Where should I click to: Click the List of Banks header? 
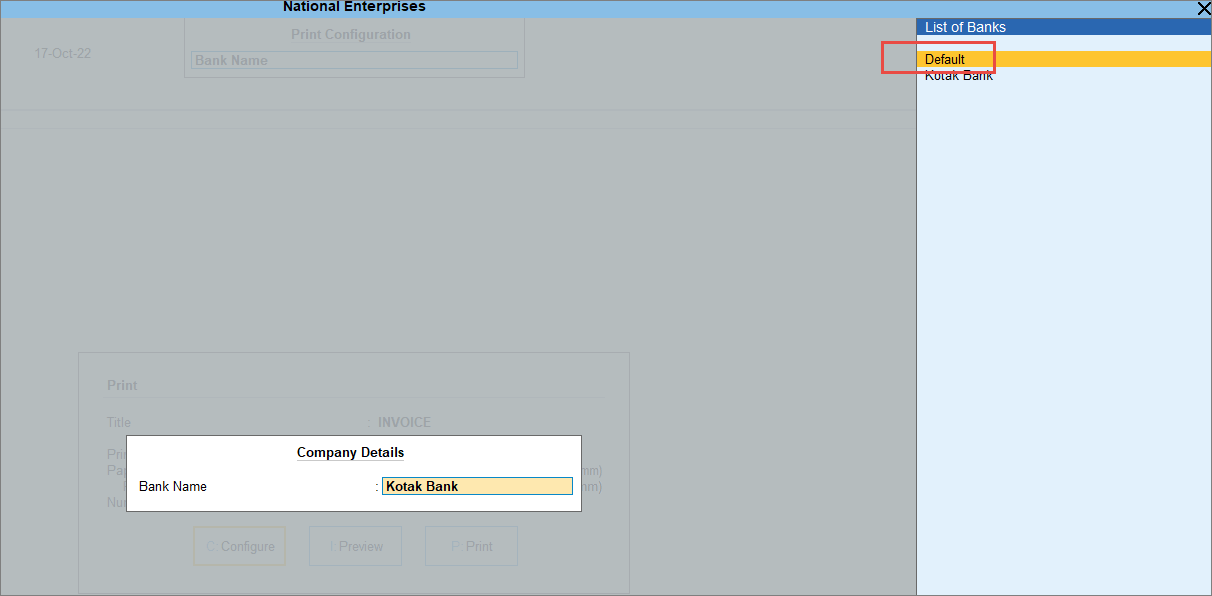pyautogui.click(x=1064, y=27)
